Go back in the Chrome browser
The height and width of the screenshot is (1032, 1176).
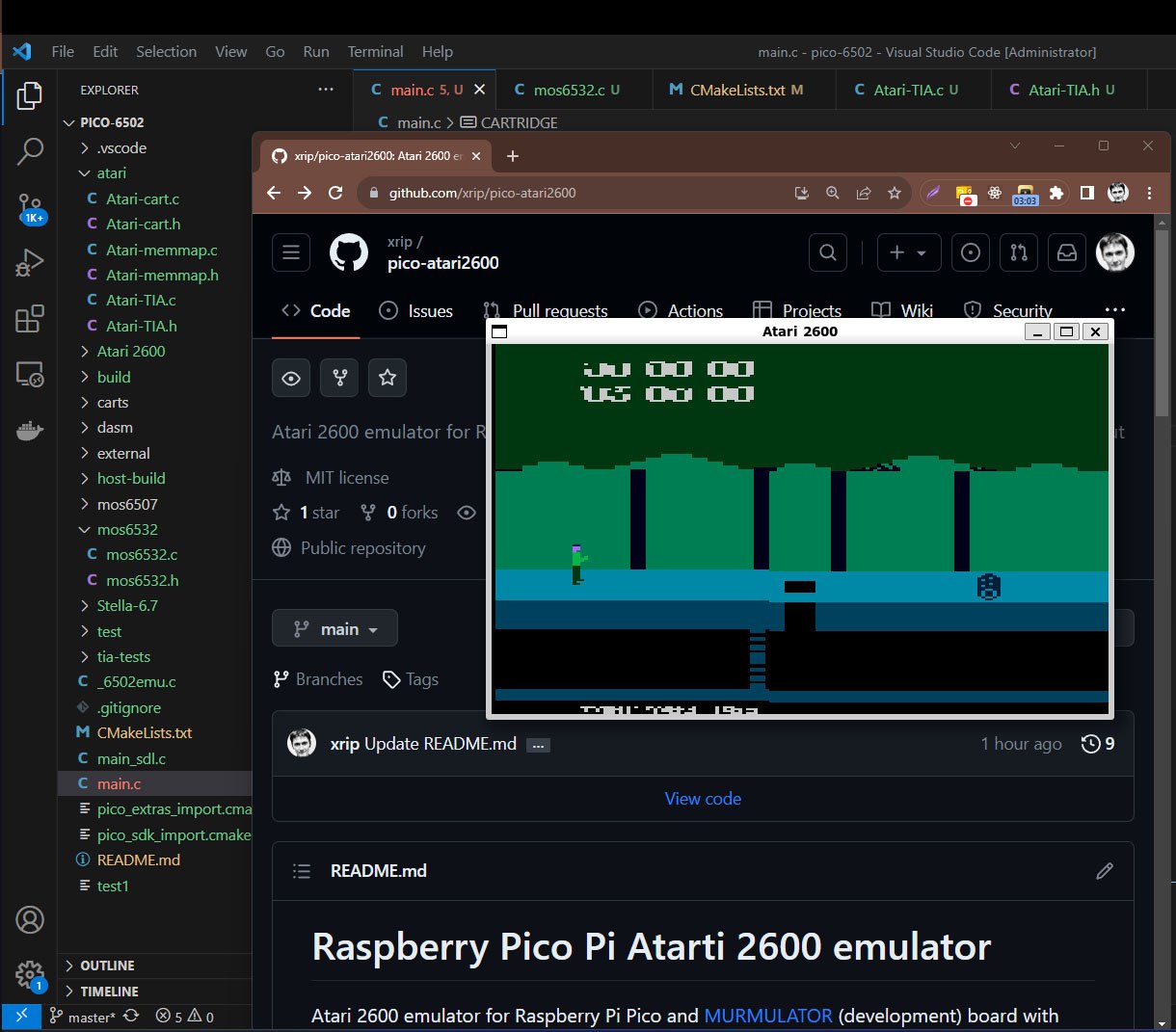tap(274, 193)
